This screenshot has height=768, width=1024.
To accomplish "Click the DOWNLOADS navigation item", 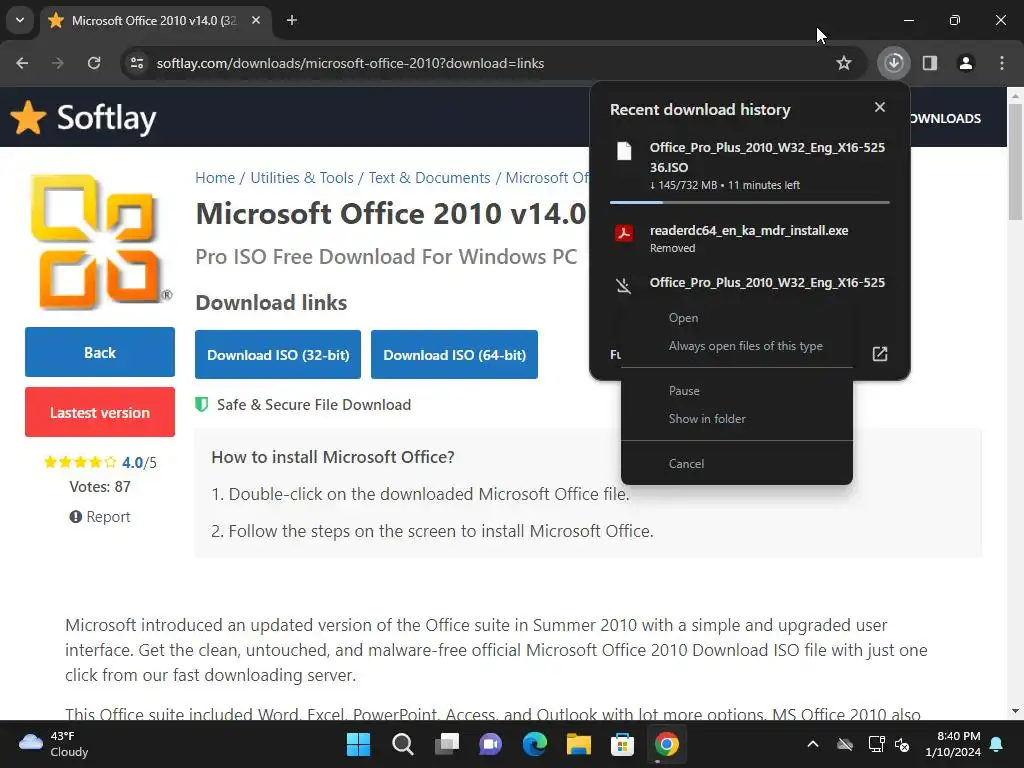I will click(946, 118).
